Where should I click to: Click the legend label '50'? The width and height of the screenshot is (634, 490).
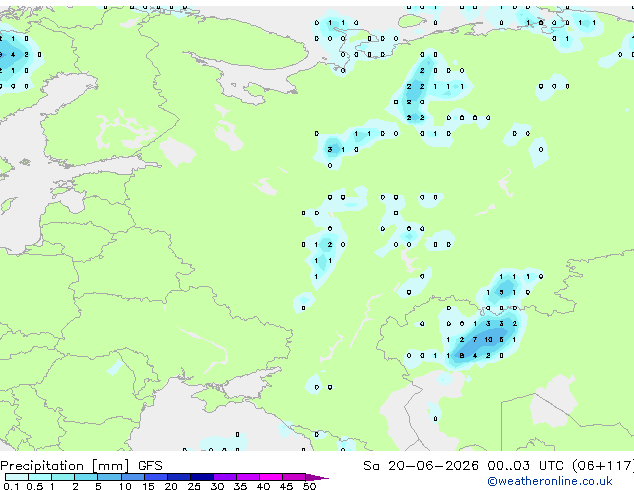pos(309,486)
